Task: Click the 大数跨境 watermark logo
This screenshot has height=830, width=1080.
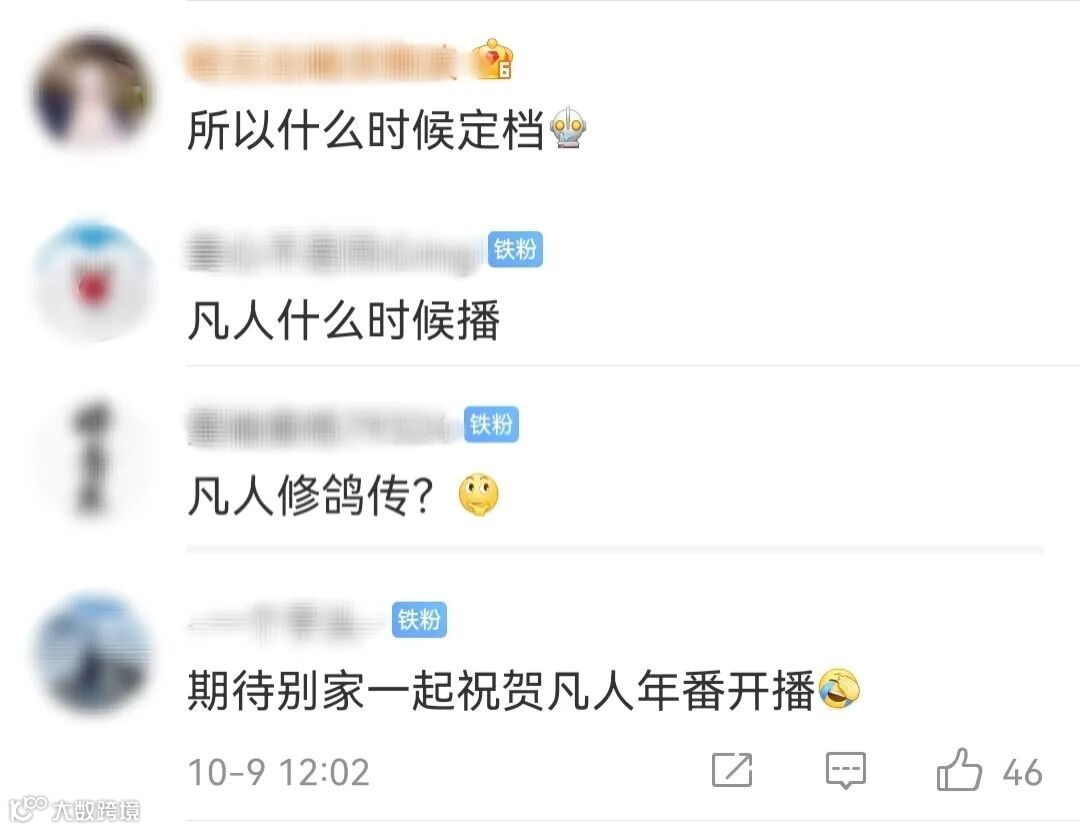Action: (74, 810)
